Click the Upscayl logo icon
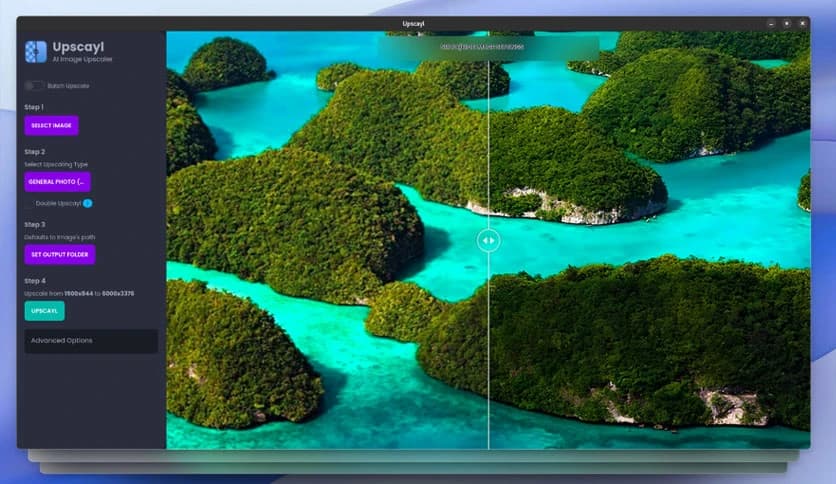This screenshot has height=484, width=836. pos(36,52)
